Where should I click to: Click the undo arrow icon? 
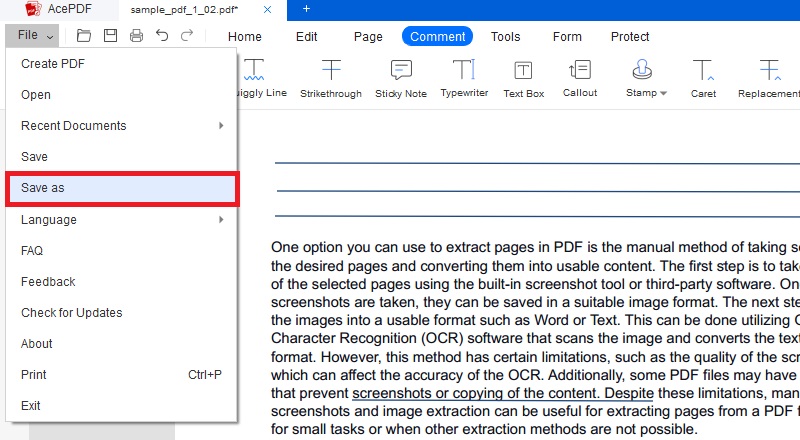tap(162, 35)
